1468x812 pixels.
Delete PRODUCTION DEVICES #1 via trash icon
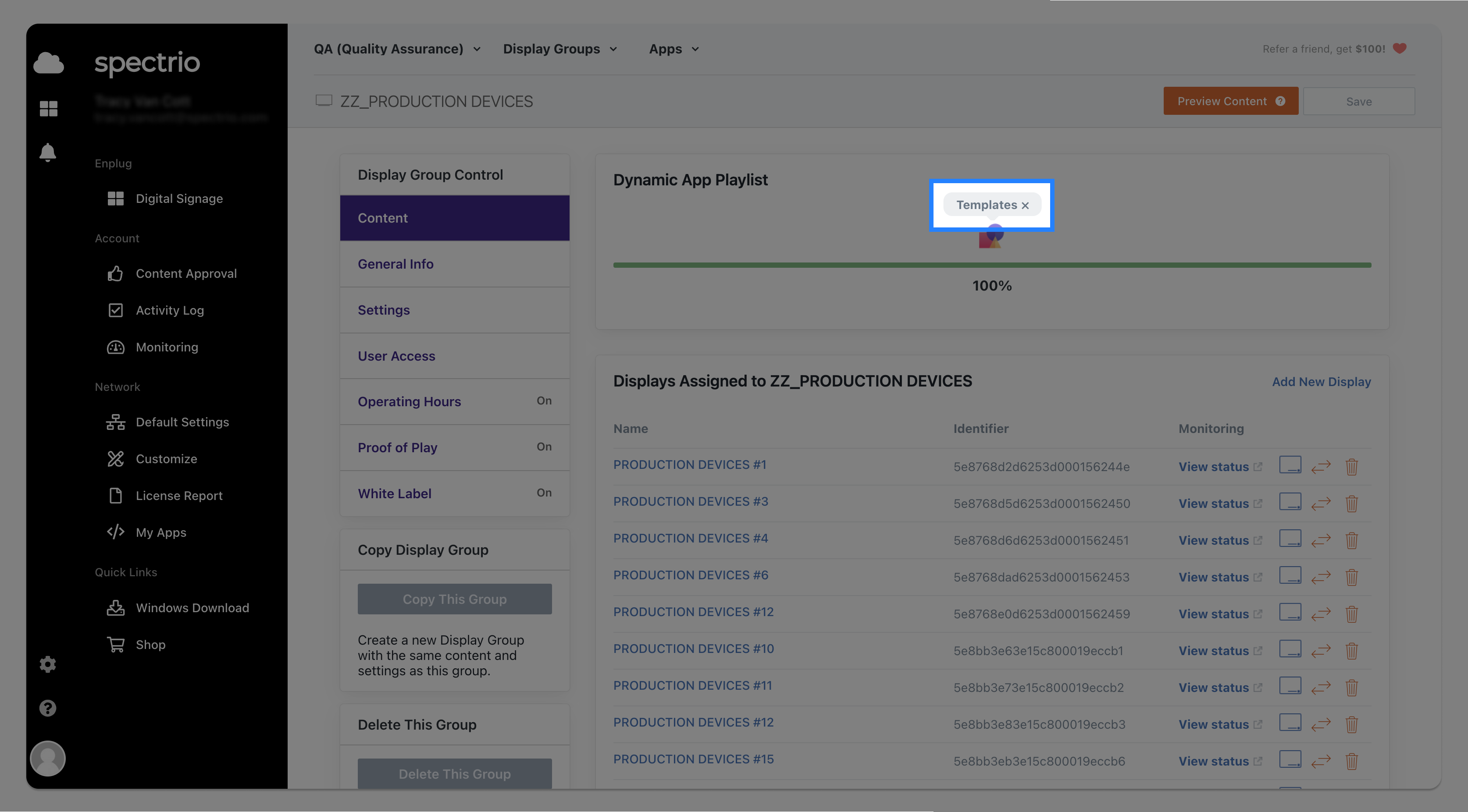tap(1352, 466)
